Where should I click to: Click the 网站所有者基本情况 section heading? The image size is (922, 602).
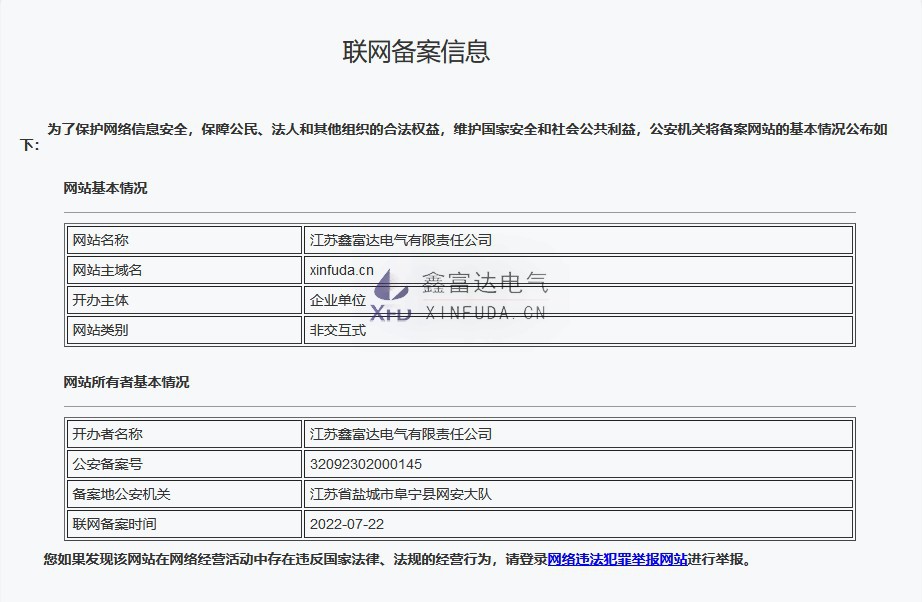coord(126,382)
